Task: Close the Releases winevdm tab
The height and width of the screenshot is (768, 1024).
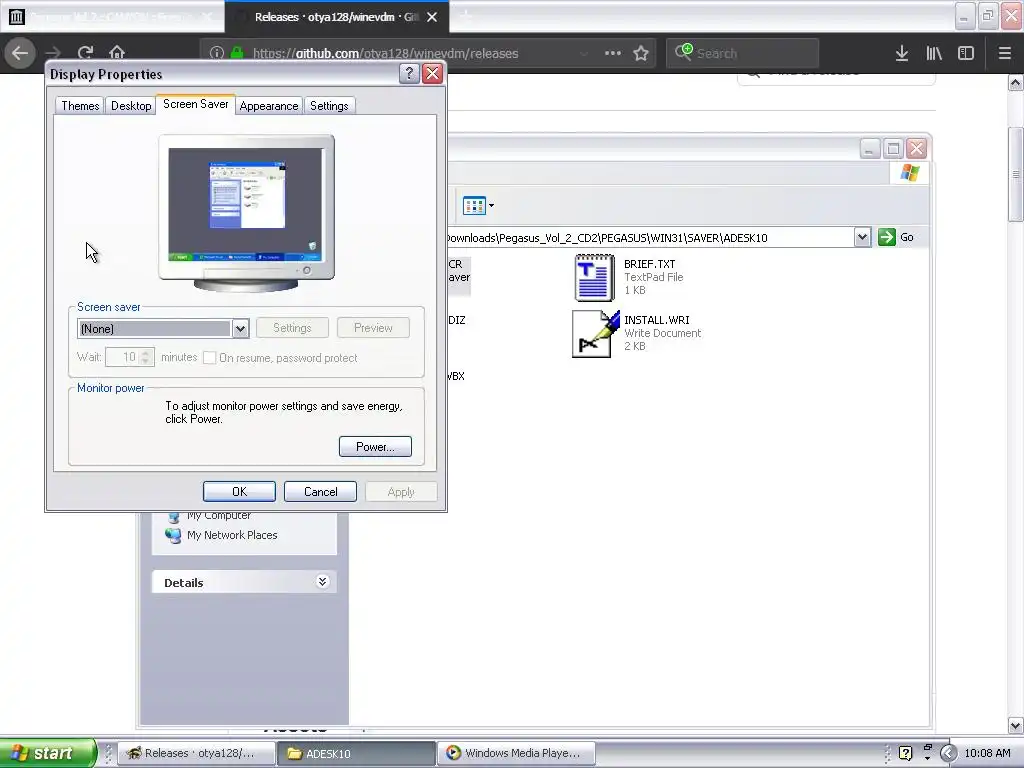Action: [432, 17]
